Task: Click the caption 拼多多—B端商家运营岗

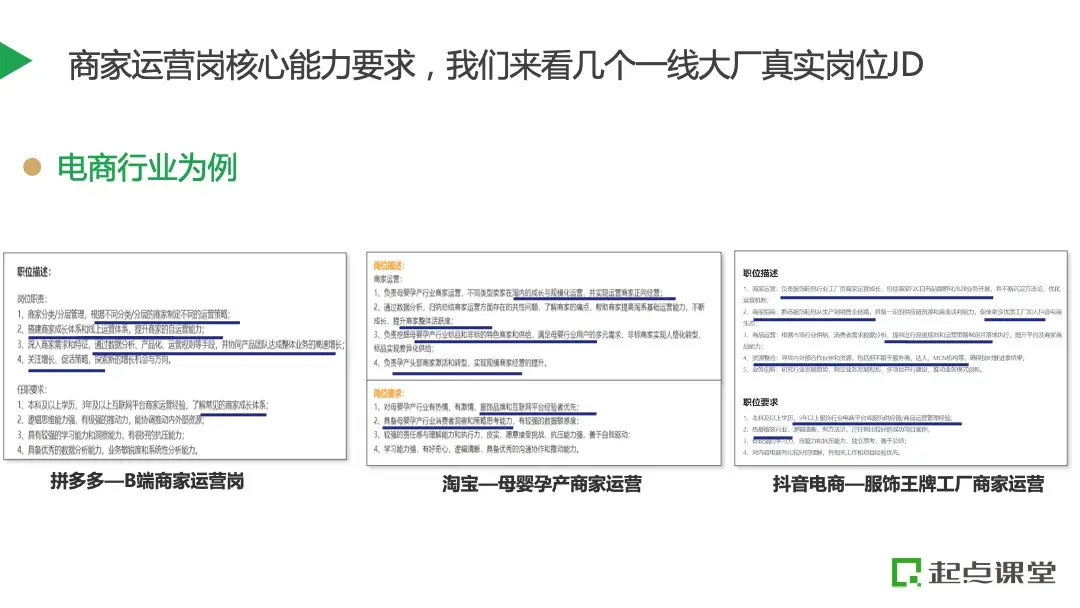Action: (x=147, y=481)
